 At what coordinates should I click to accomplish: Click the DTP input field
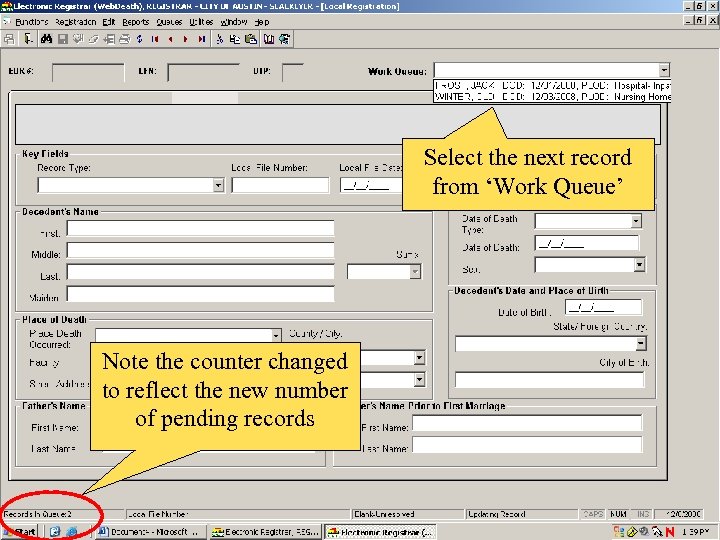[x=293, y=73]
